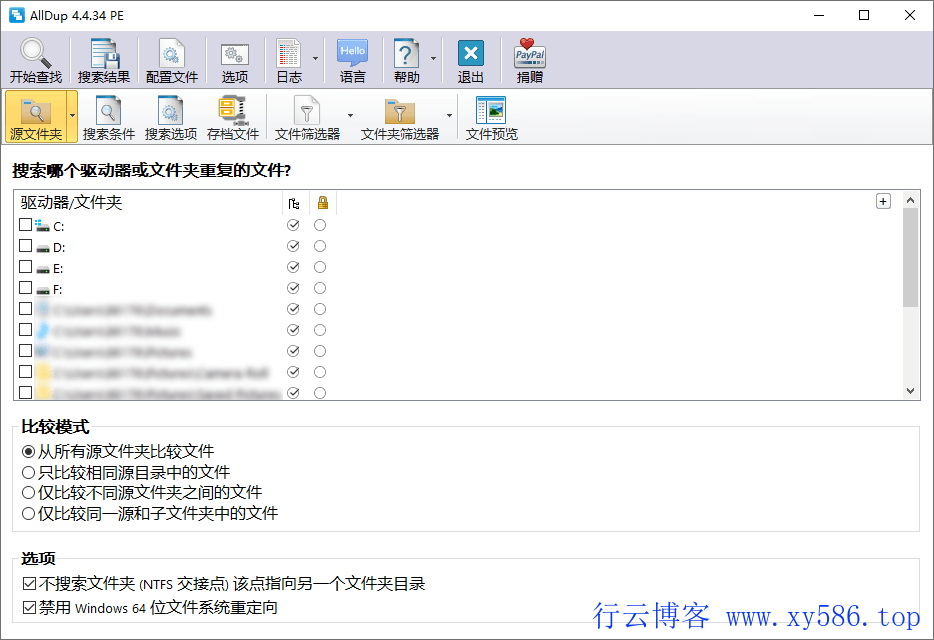Expand the dropdown arrow beside 文件夹筛选器
This screenshot has width=934, height=640.
tap(449, 116)
